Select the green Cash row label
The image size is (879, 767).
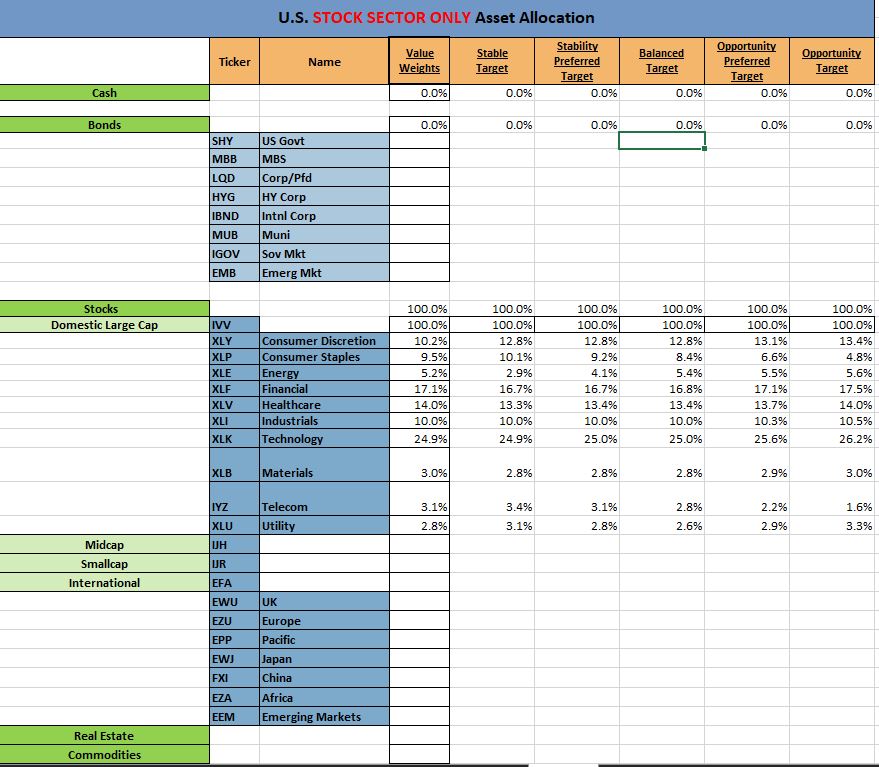coord(104,93)
